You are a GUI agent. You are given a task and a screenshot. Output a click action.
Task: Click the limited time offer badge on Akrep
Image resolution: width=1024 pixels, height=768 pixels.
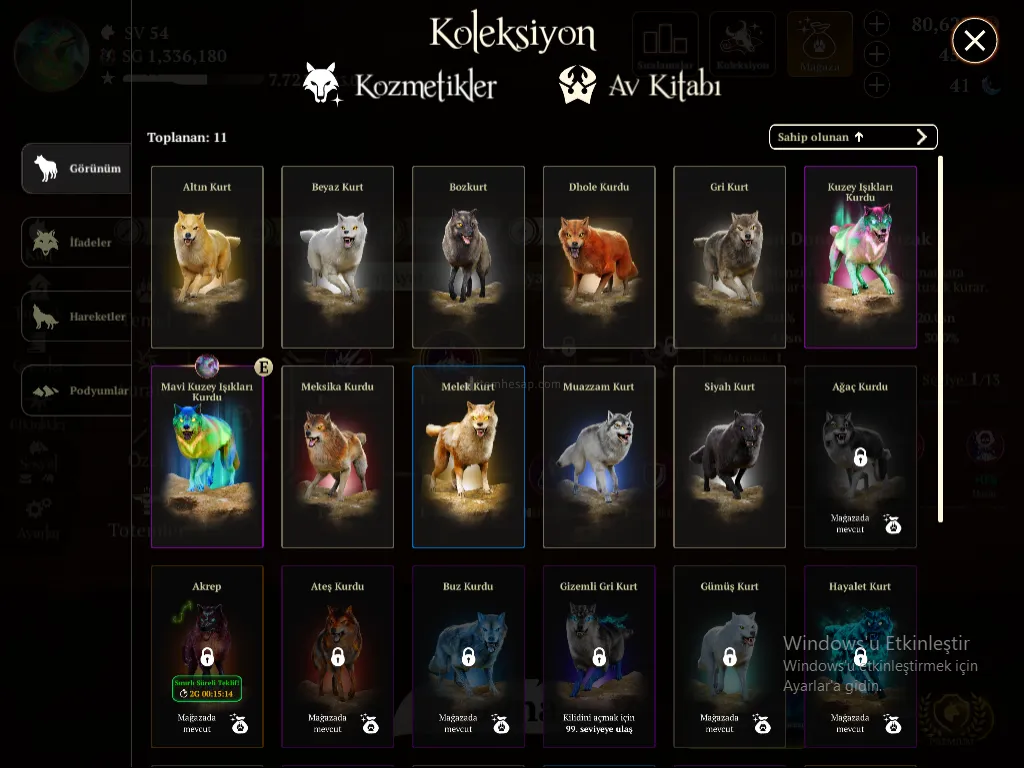coord(207,688)
